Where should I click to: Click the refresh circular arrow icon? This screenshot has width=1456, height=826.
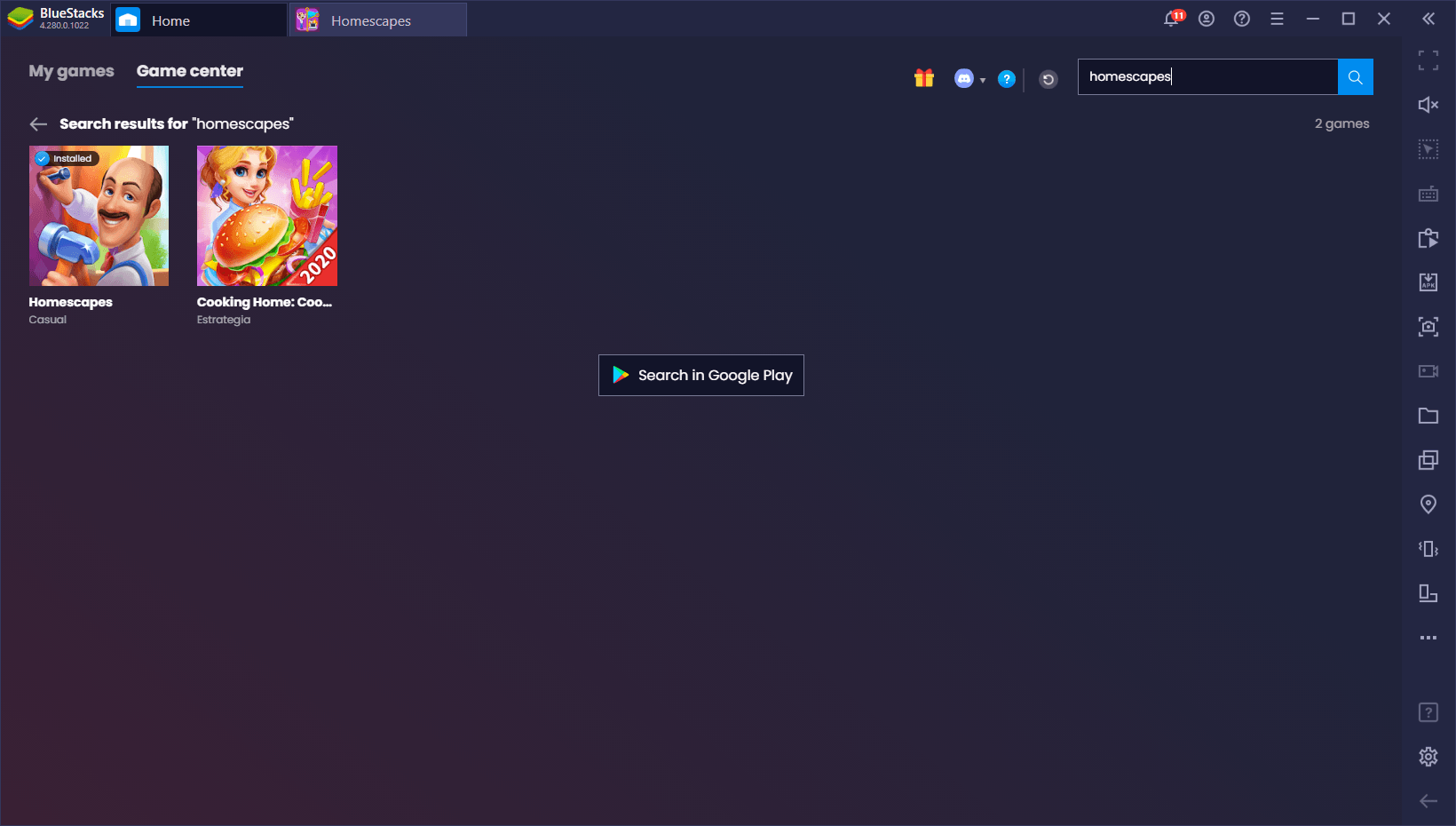coord(1048,80)
